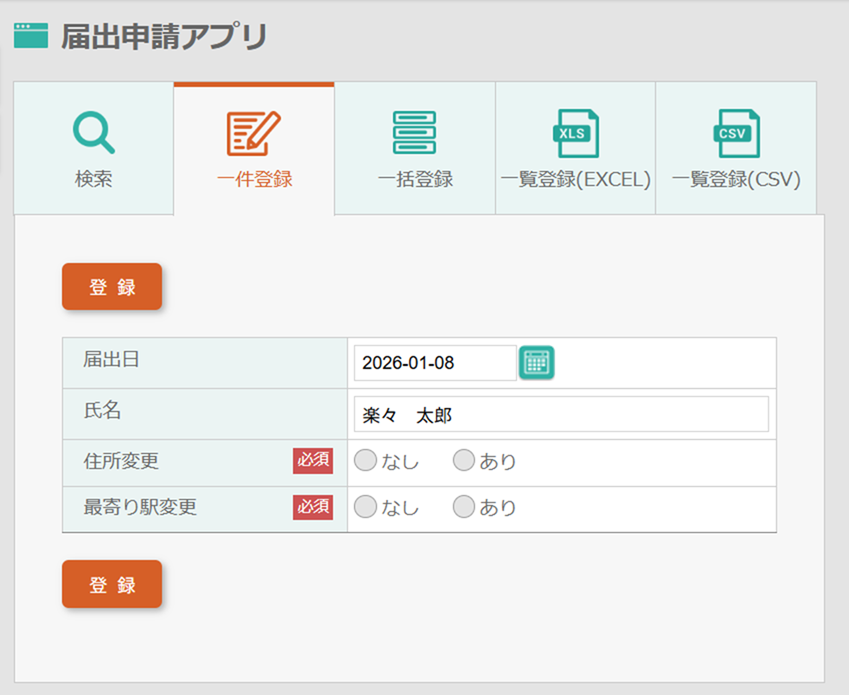Select なし for 住所変更
849x695 pixels.
click(366, 460)
